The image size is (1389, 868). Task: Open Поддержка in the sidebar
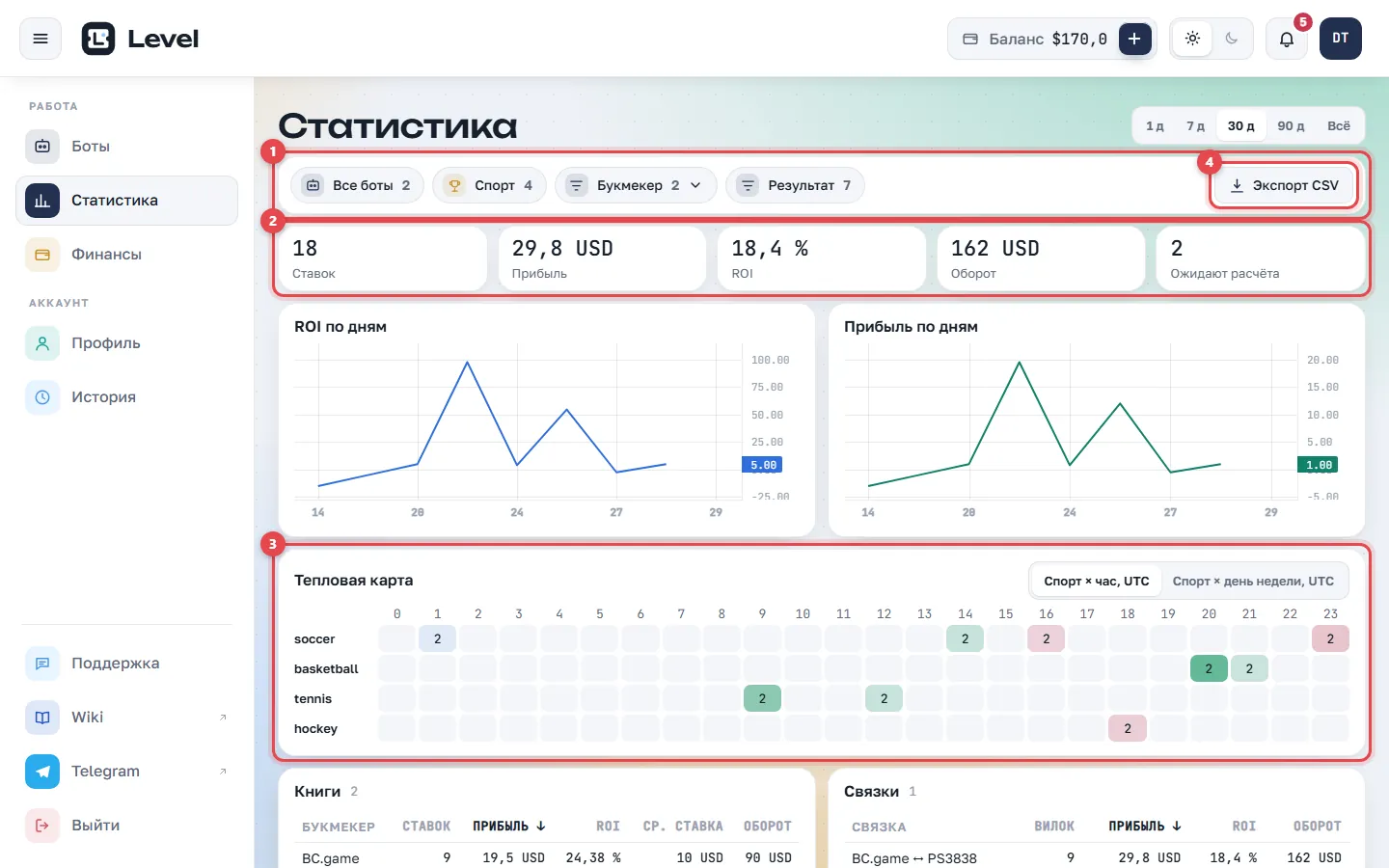point(126,664)
